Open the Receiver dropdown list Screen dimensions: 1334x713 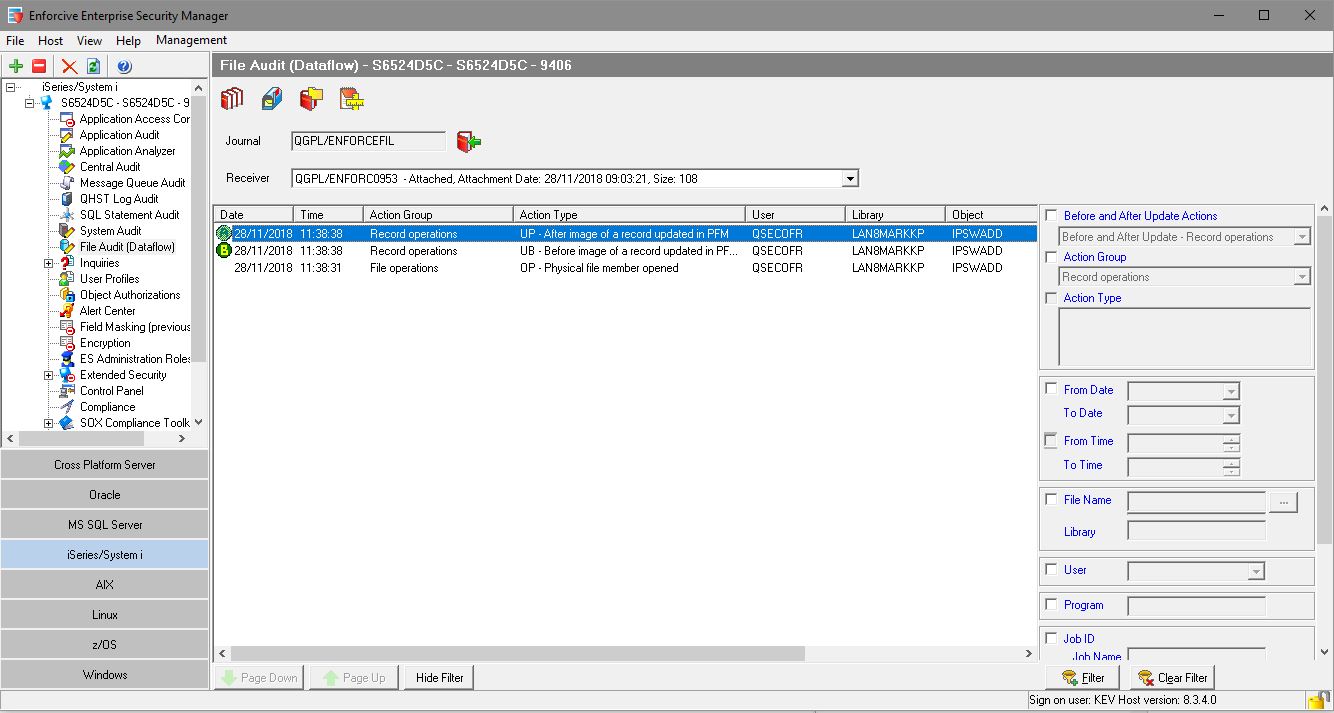[x=850, y=179]
